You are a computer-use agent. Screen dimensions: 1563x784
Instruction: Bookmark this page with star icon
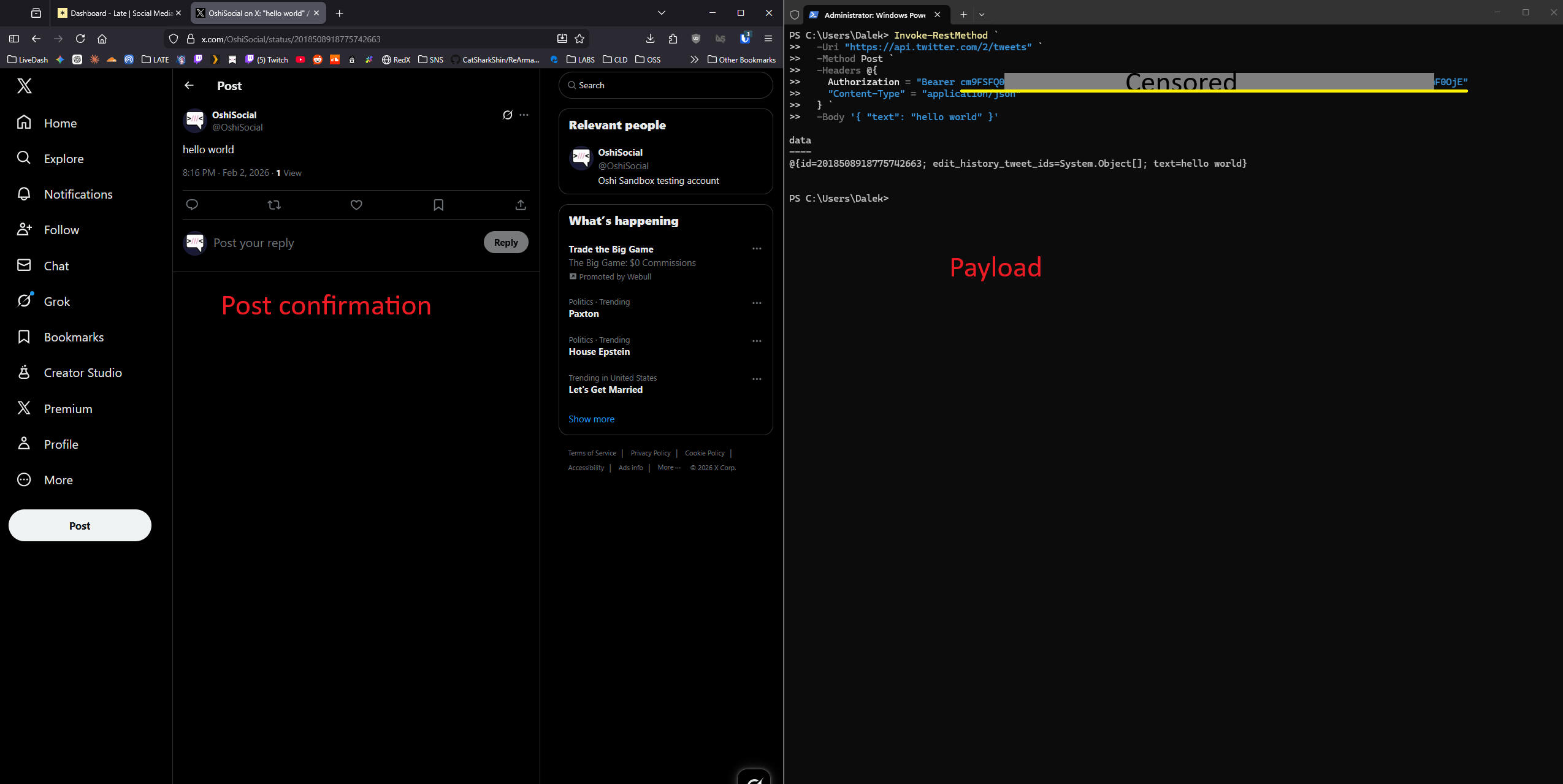579,39
